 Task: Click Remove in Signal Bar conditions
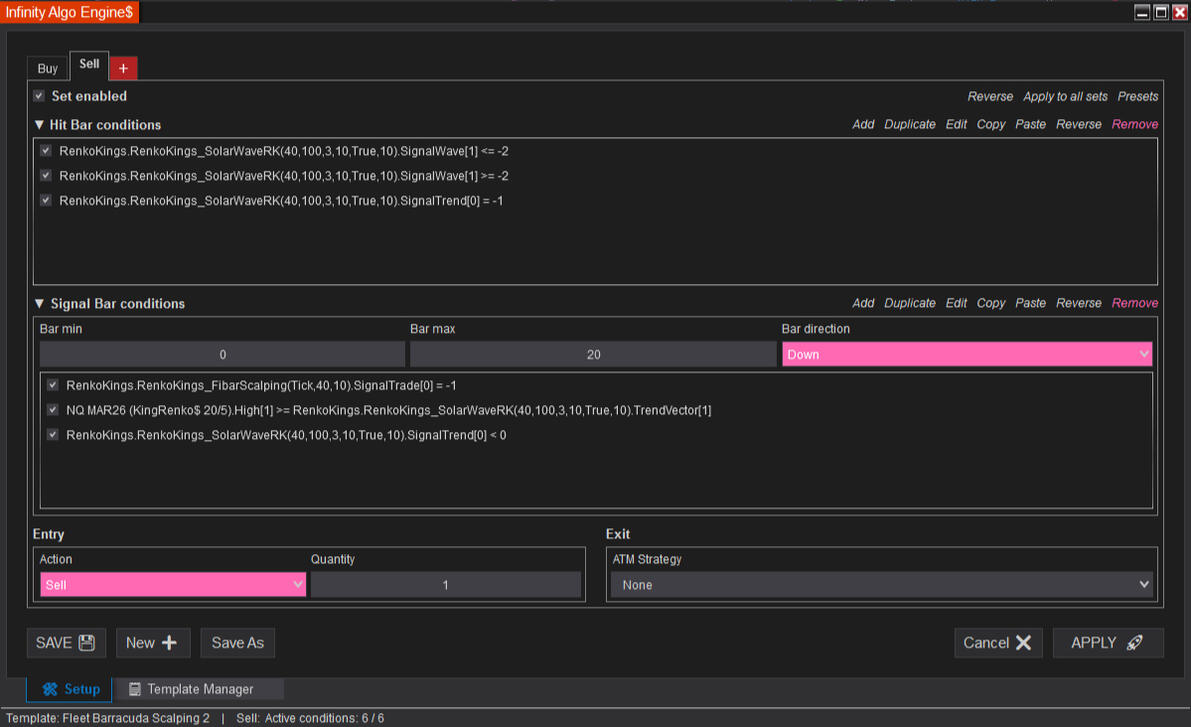point(1134,303)
